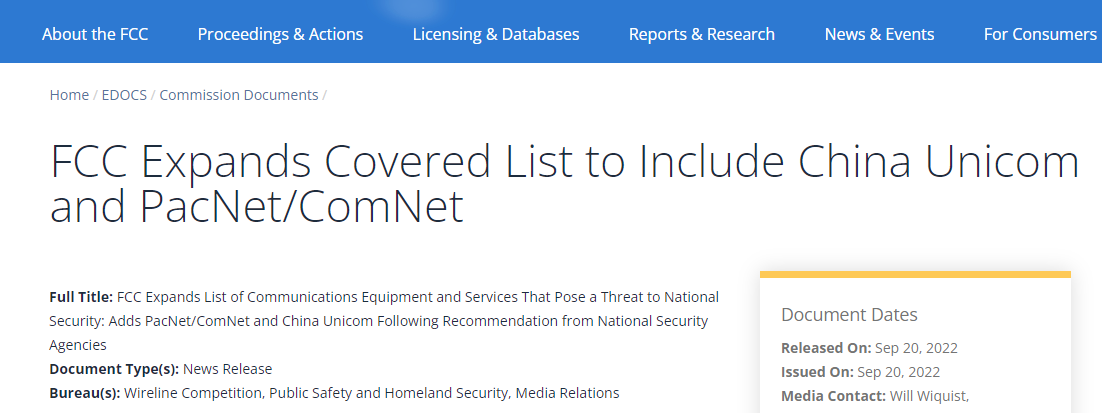This screenshot has width=1102, height=413.
Task: Click the Media Relations bureau text
Action: click(567, 393)
